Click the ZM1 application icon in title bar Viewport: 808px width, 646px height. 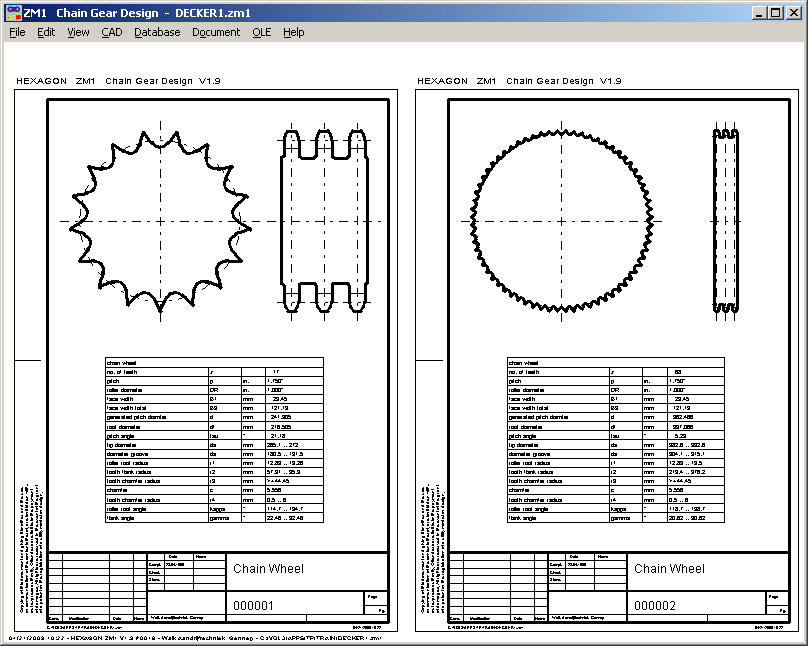(12, 12)
